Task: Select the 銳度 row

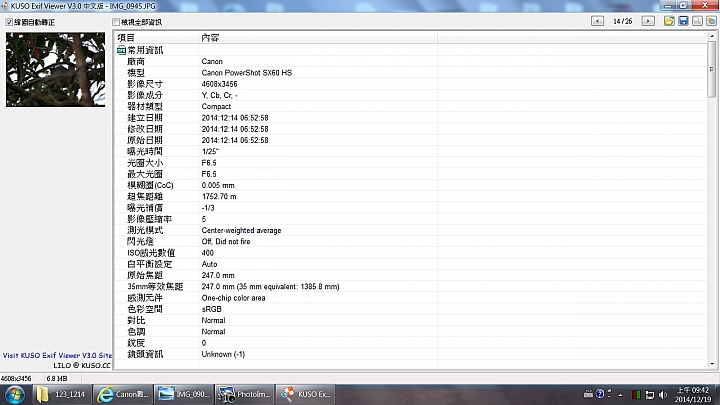Action: [411, 343]
